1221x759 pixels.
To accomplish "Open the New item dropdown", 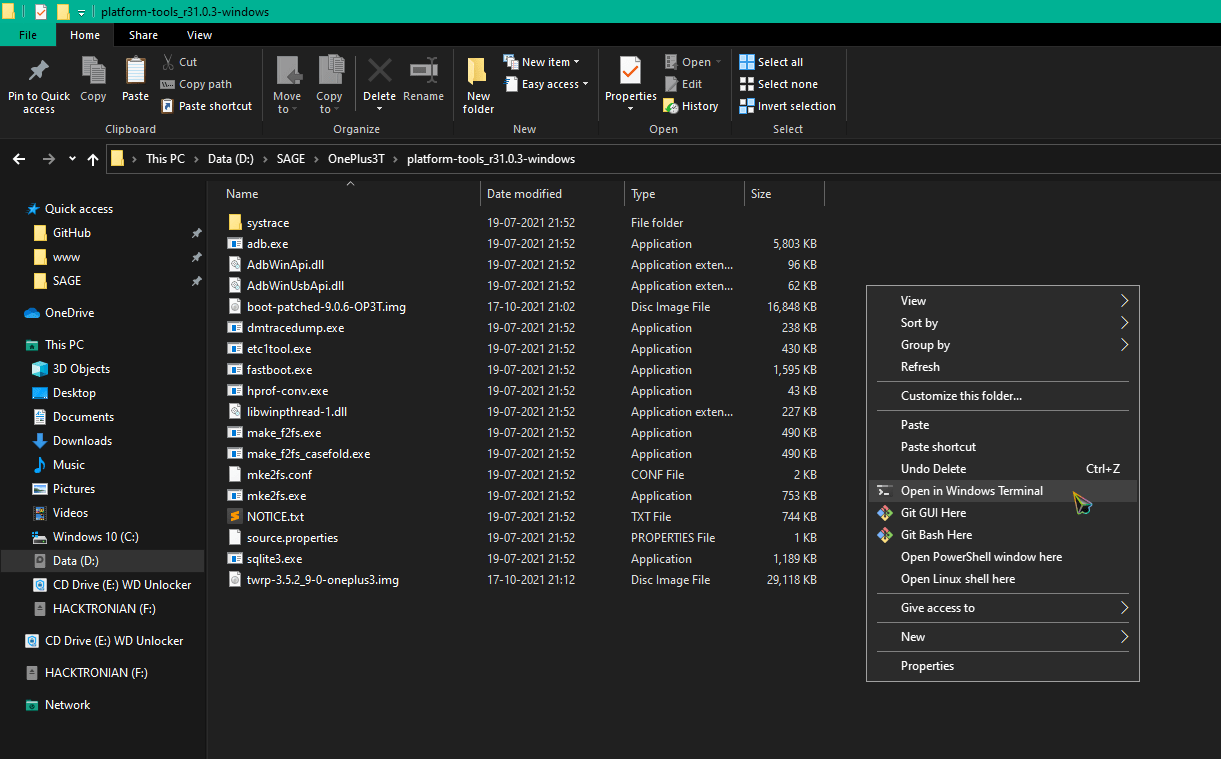I will coord(576,62).
